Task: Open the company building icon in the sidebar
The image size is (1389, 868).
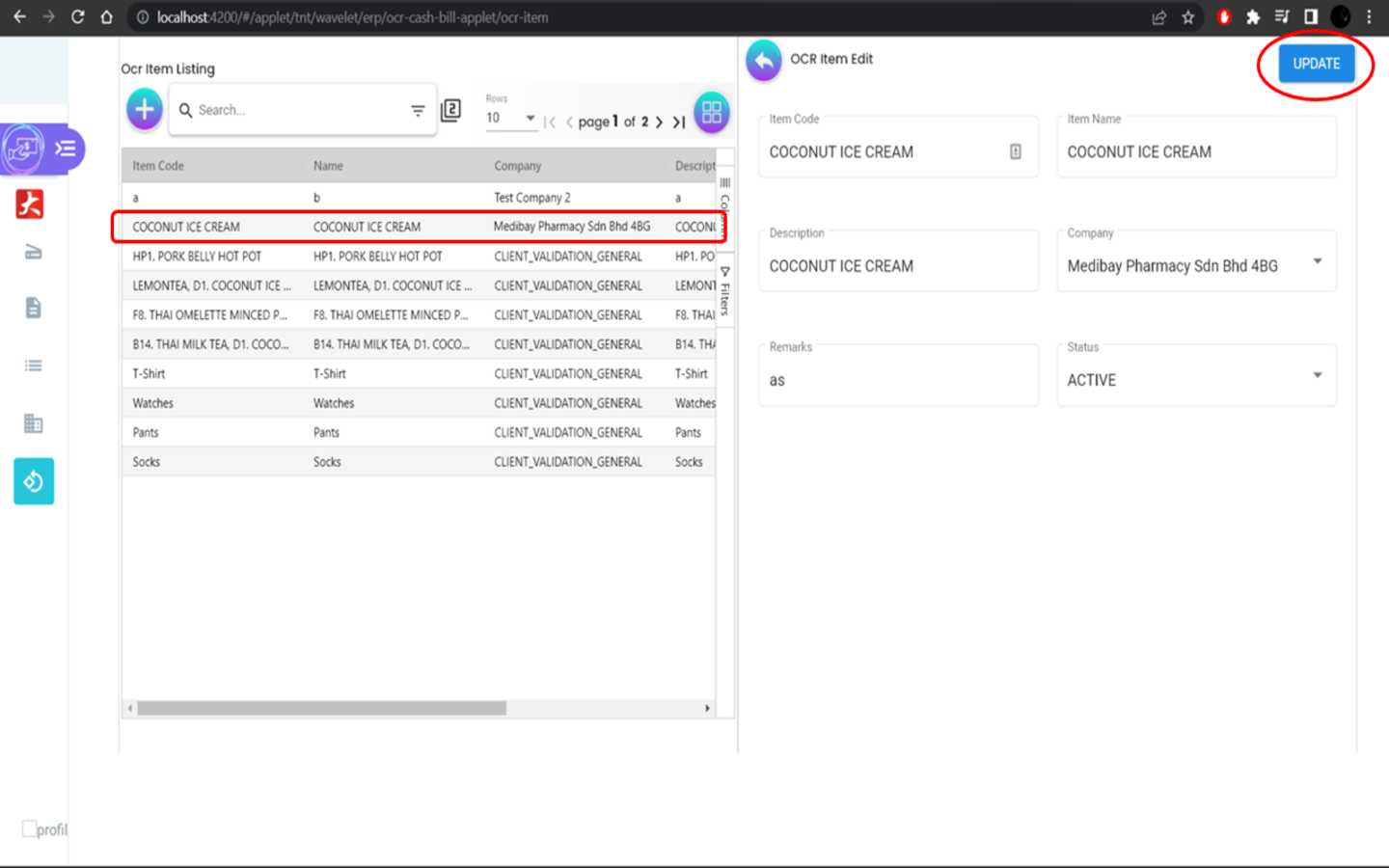Action: pos(33,423)
